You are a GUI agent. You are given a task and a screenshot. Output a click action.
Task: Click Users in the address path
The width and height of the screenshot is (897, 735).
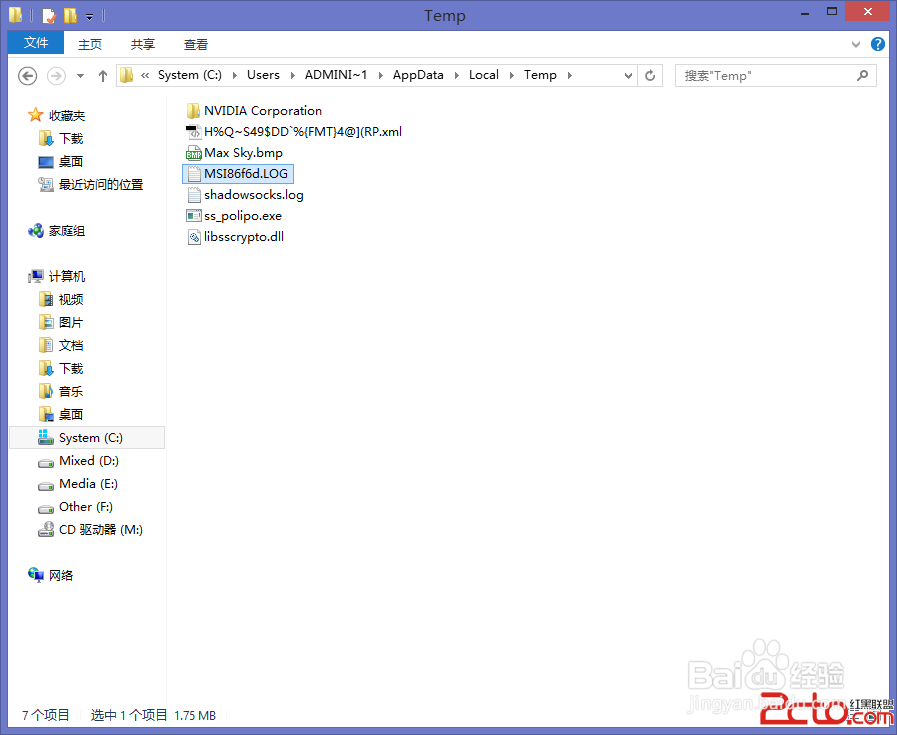pyautogui.click(x=263, y=75)
